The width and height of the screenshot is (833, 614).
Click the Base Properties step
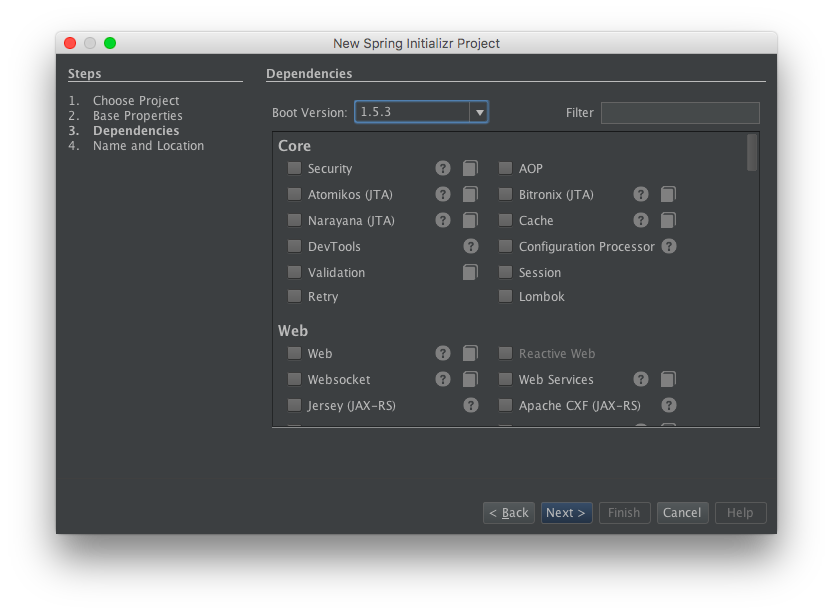point(138,115)
